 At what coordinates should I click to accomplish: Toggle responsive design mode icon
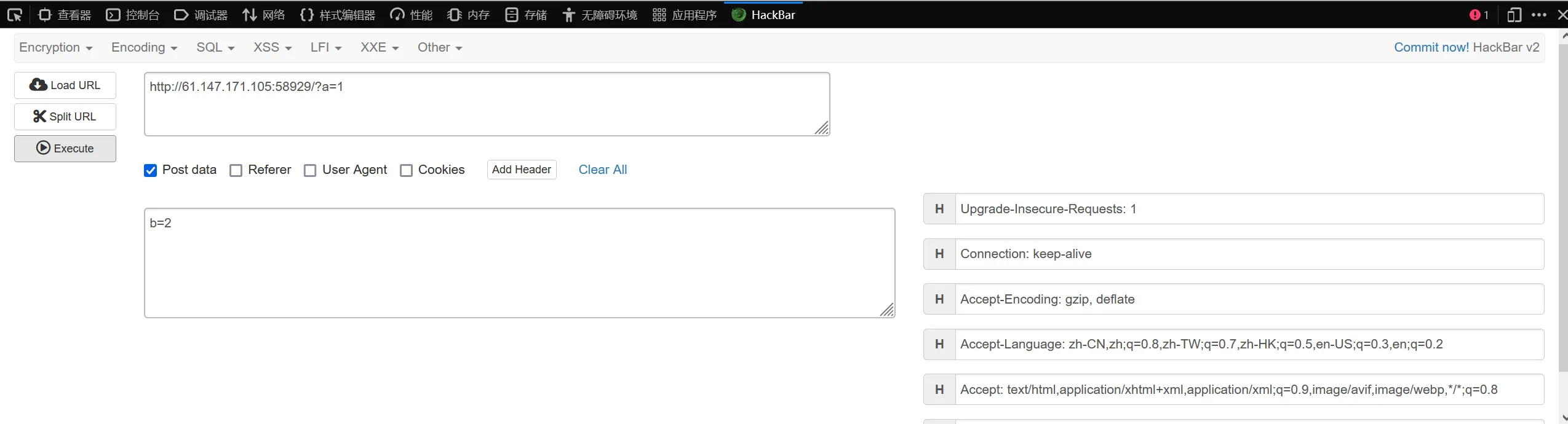pyautogui.click(x=1514, y=15)
